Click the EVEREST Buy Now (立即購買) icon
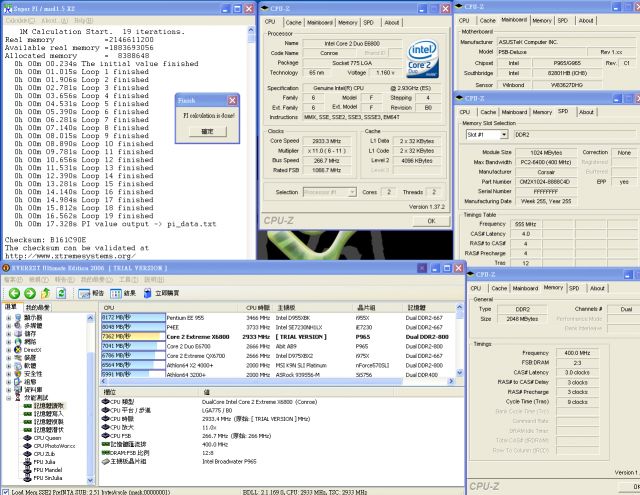The image size is (640, 495). tap(147, 293)
